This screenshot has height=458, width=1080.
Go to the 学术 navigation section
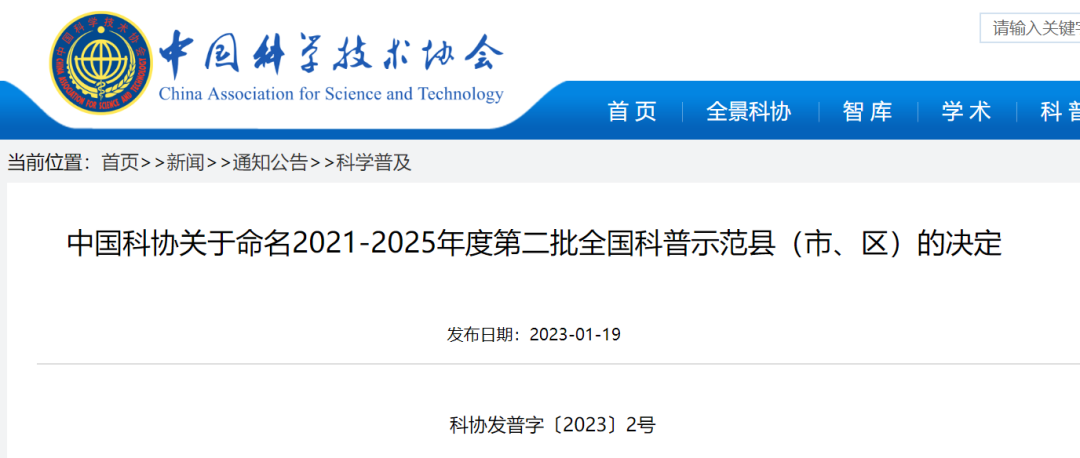coord(966,112)
